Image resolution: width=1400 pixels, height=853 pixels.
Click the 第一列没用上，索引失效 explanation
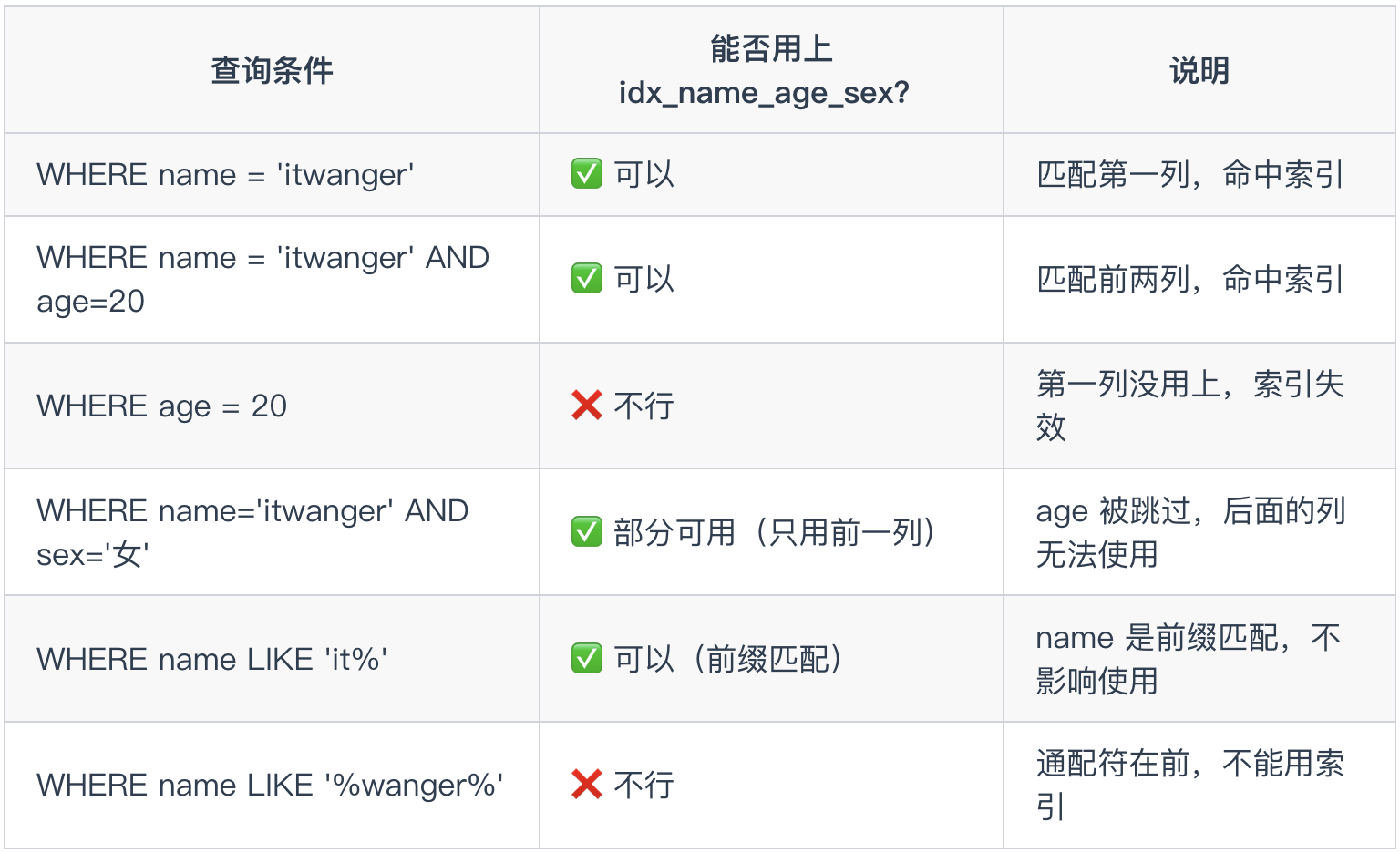click(x=1189, y=406)
